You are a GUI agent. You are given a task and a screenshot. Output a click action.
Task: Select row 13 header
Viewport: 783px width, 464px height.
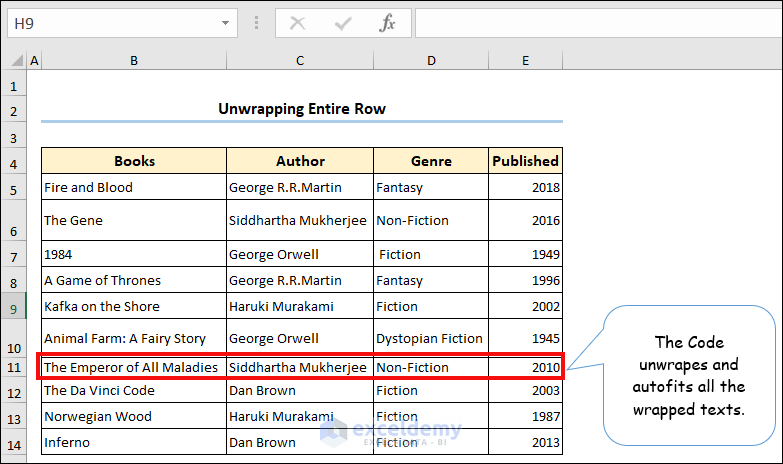[13, 416]
